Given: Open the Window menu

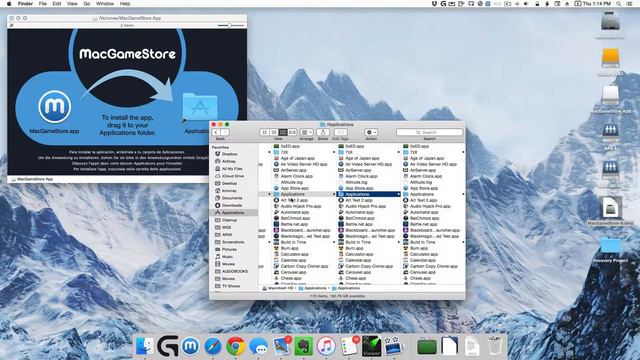Looking at the screenshot, I should [x=105, y=4].
